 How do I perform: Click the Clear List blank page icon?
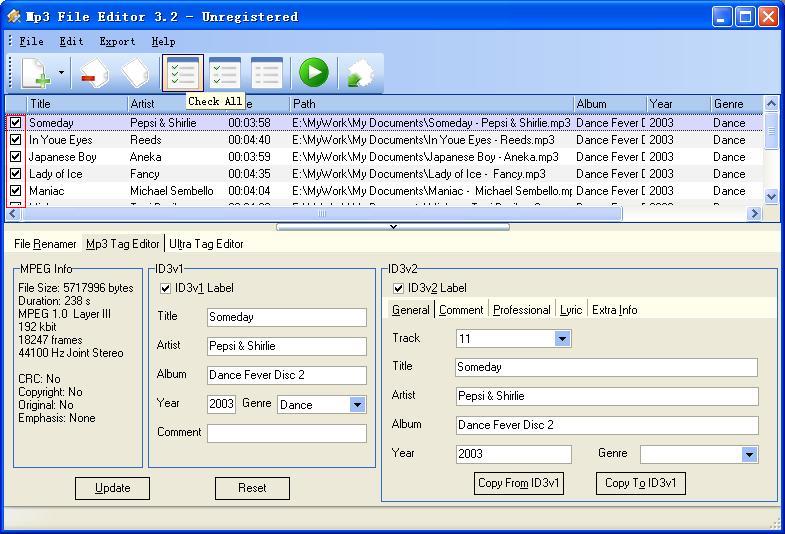click(135, 74)
